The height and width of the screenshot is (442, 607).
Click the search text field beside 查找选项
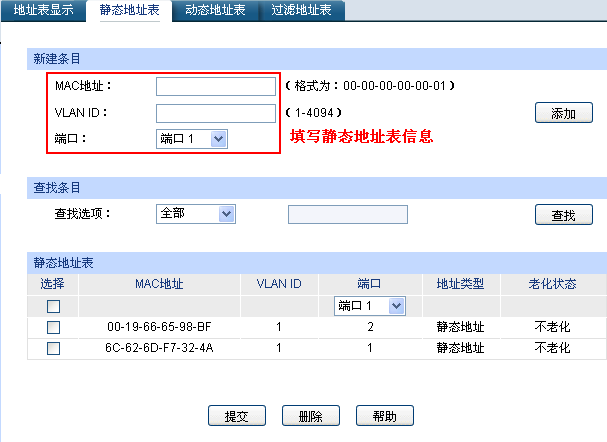point(348,214)
